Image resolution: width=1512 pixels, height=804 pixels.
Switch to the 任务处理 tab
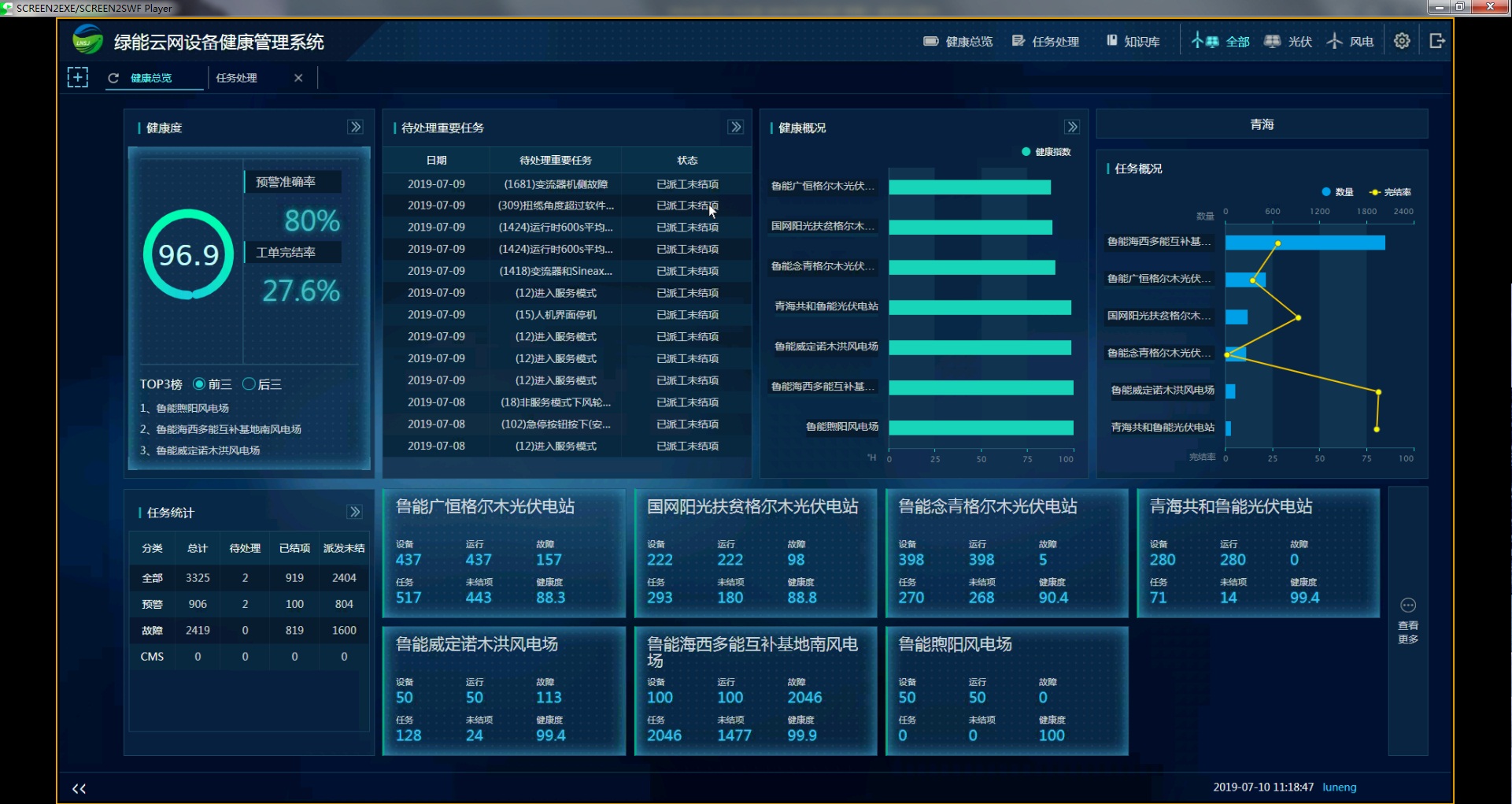pos(237,78)
